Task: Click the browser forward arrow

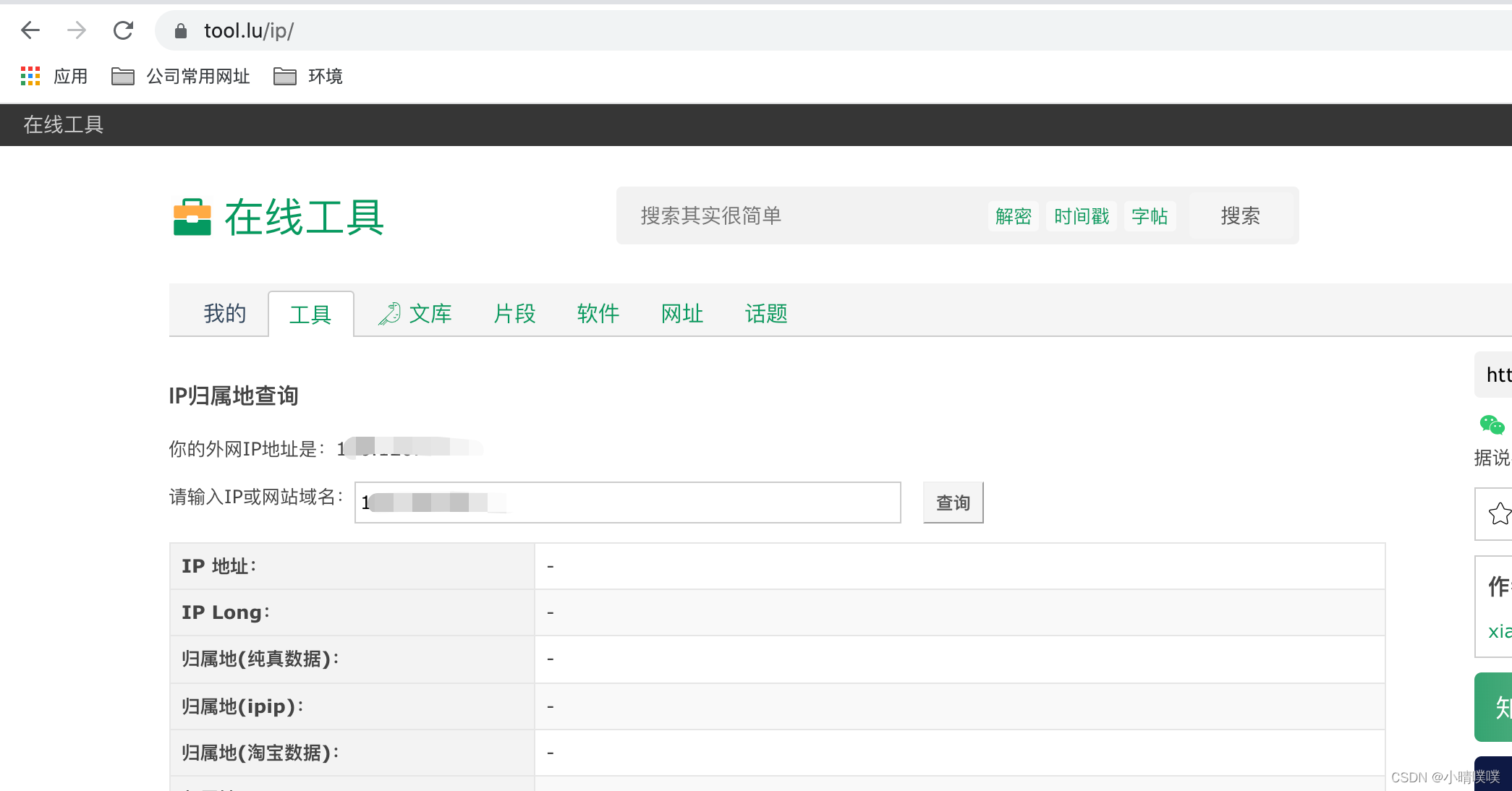Action: click(x=76, y=30)
